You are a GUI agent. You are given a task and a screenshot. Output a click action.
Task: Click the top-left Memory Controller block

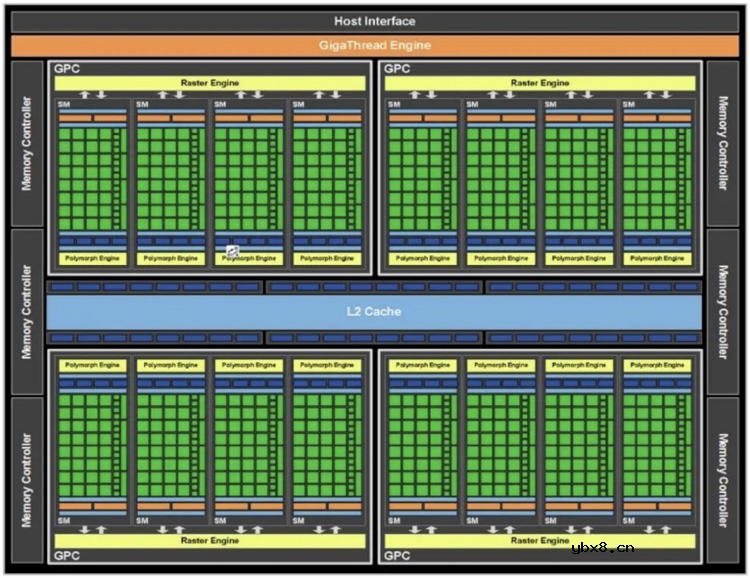[x=26, y=143]
